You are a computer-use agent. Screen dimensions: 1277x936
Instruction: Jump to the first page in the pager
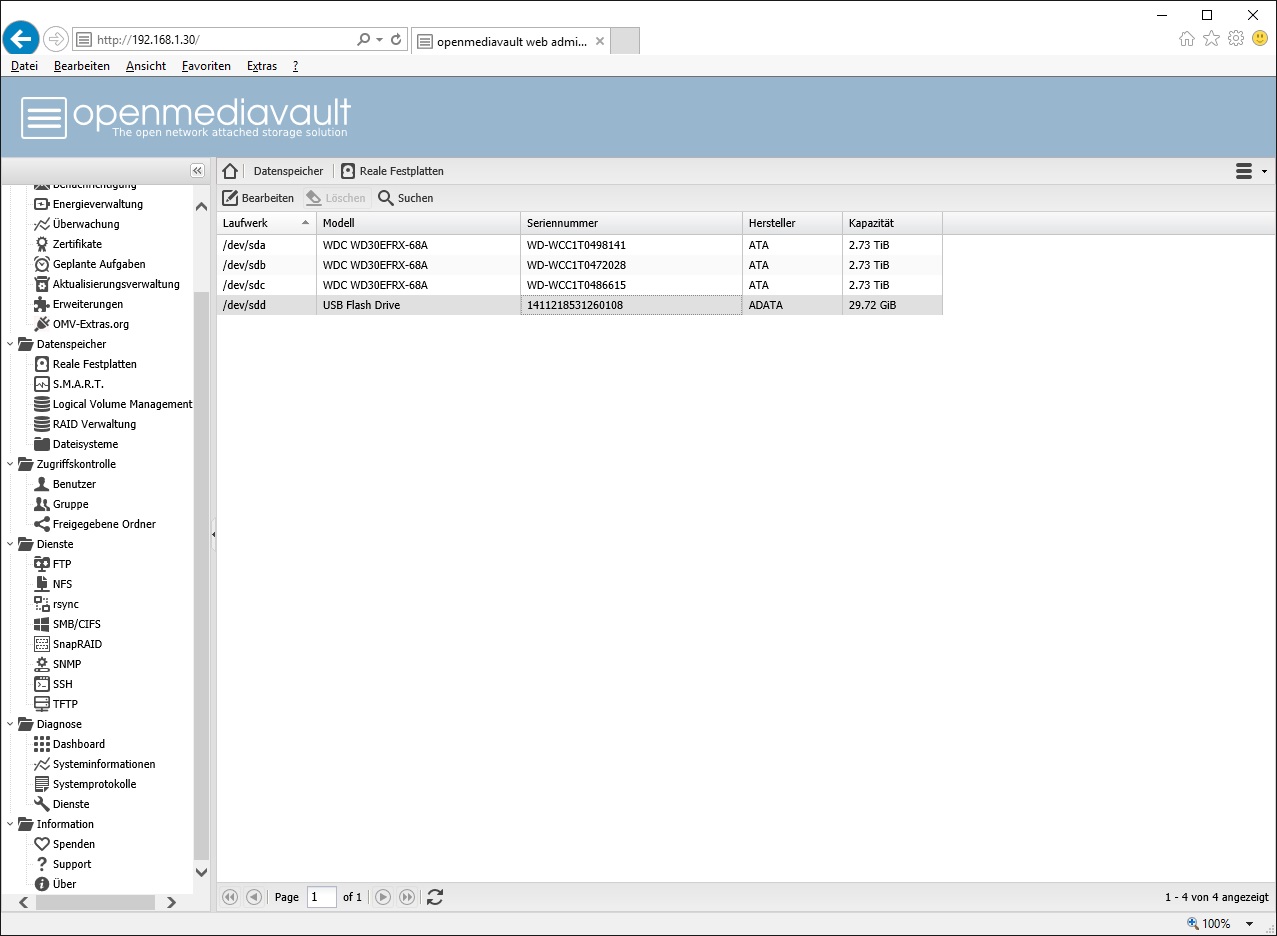tap(230, 897)
